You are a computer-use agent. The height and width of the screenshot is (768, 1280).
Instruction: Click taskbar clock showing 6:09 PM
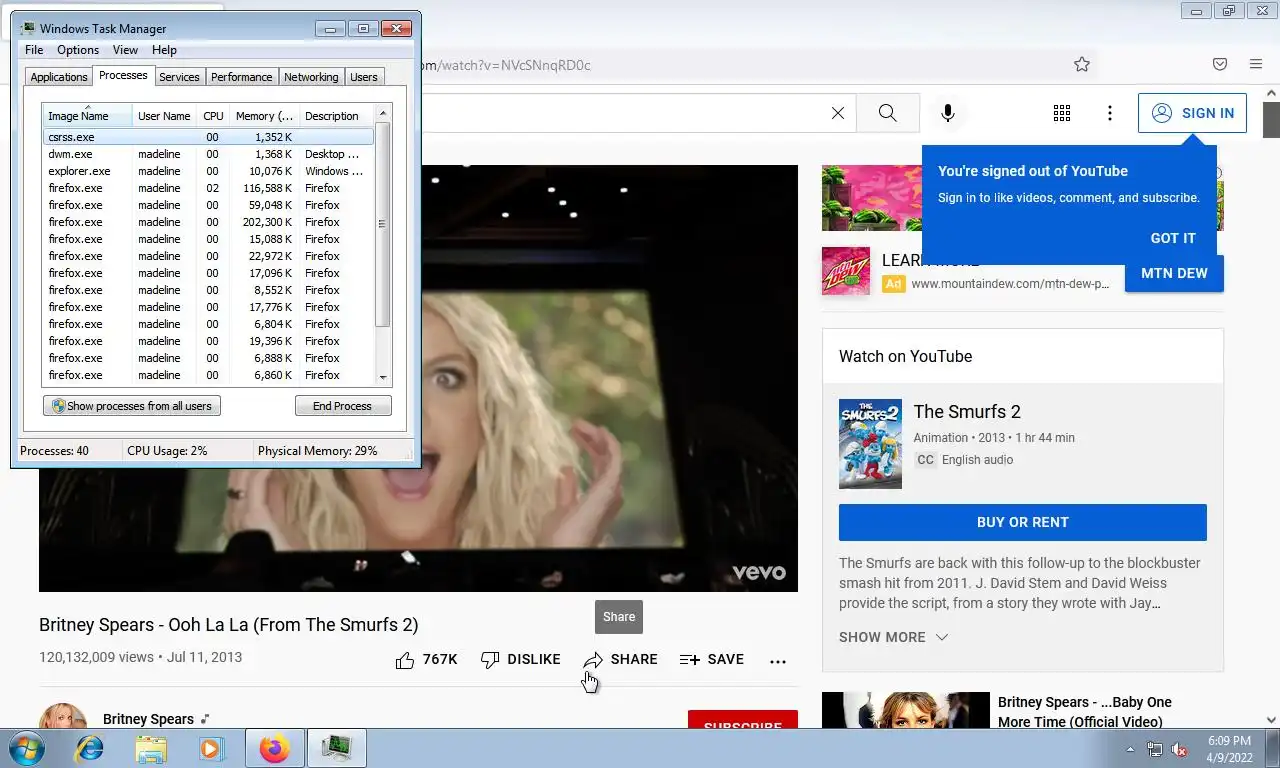click(x=1229, y=749)
